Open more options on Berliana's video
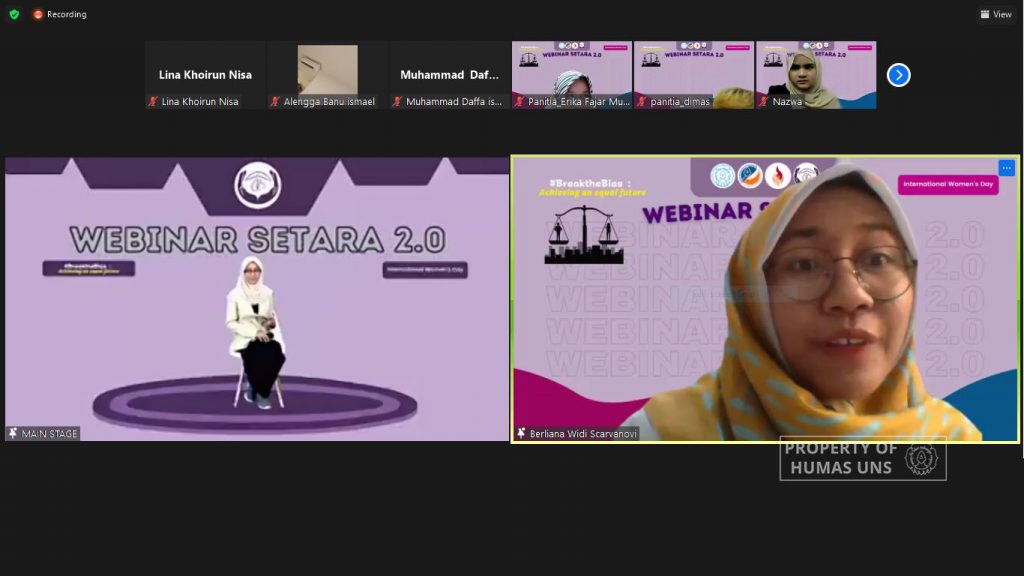This screenshot has height=576, width=1024. click(1006, 168)
